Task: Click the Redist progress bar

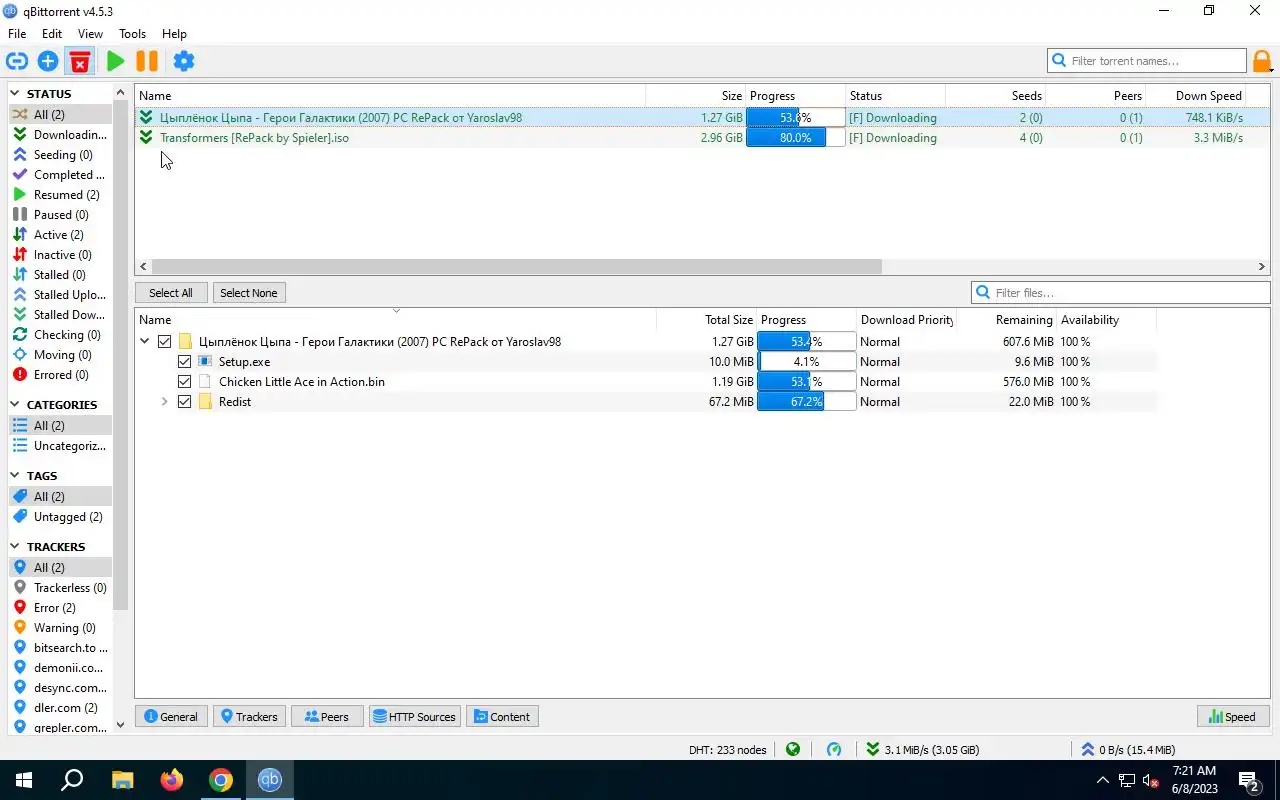Action: tap(807, 402)
